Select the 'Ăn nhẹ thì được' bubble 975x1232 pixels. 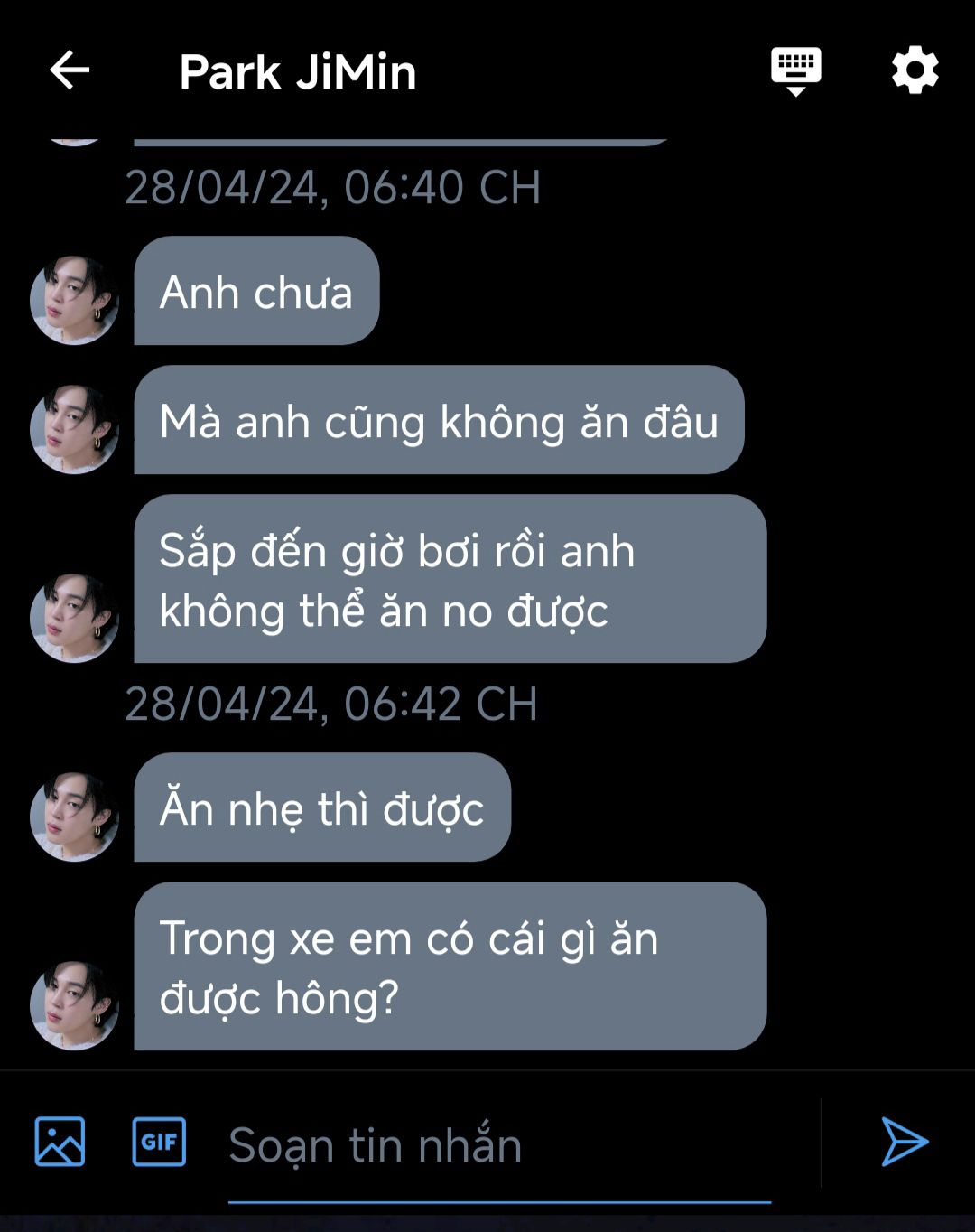pos(322,807)
